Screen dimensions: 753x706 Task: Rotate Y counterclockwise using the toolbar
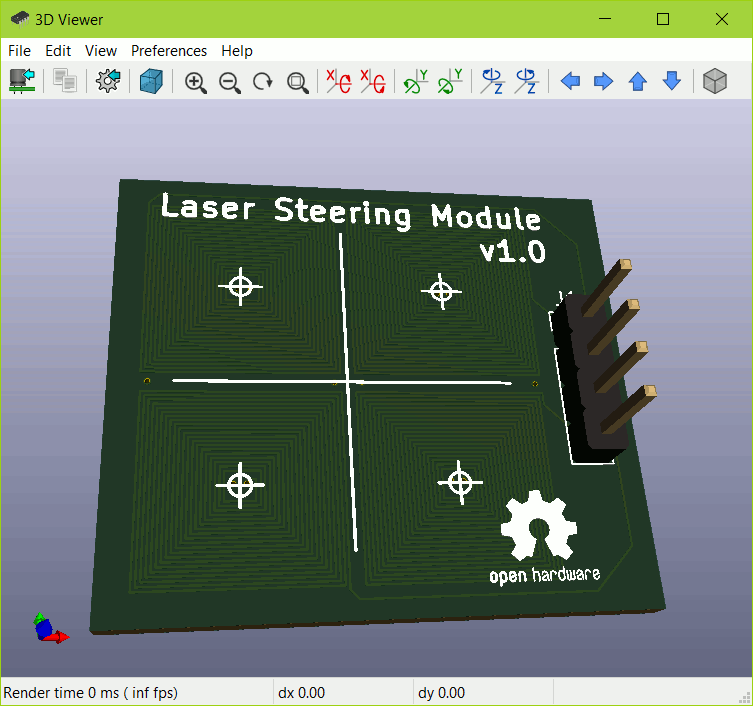click(x=450, y=82)
